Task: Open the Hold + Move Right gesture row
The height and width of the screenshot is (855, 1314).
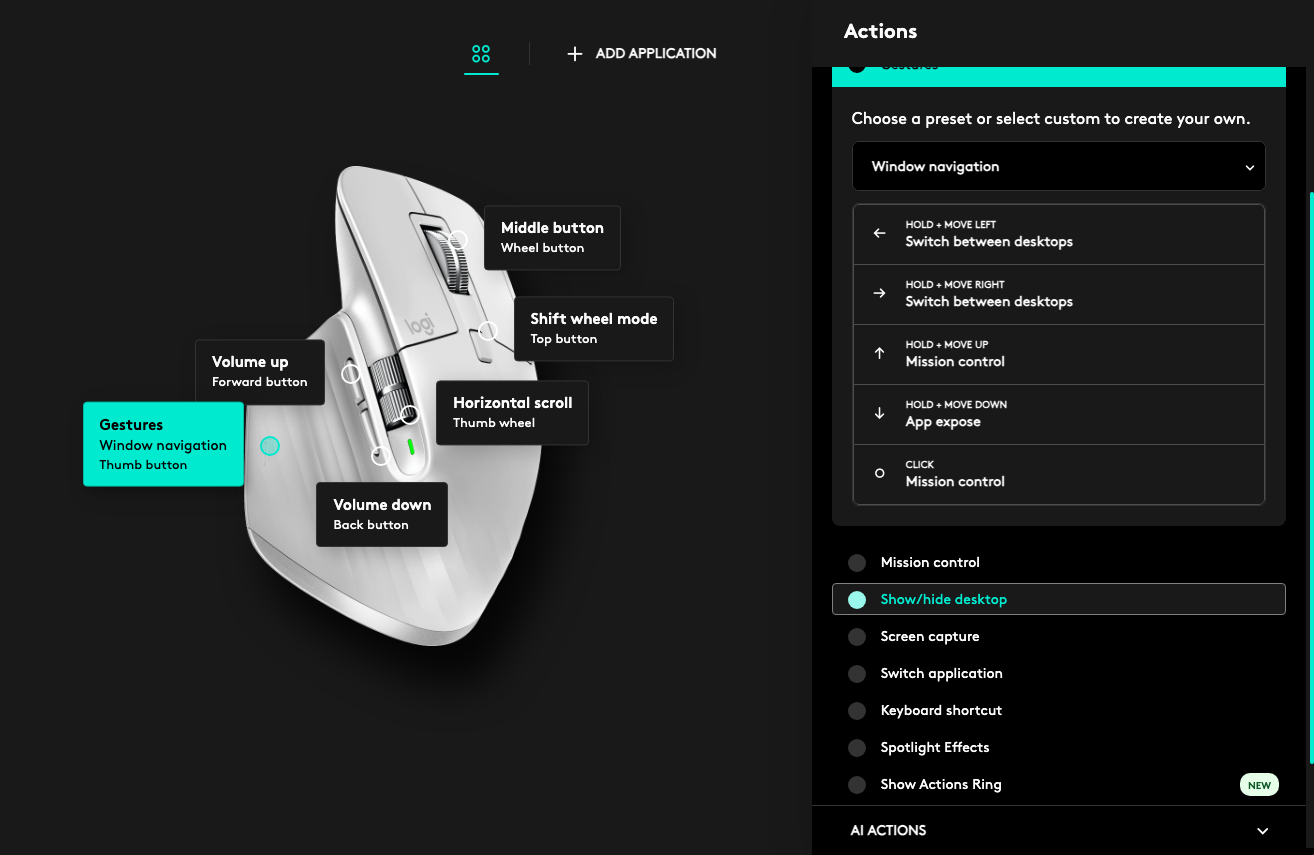Action: tap(1059, 295)
